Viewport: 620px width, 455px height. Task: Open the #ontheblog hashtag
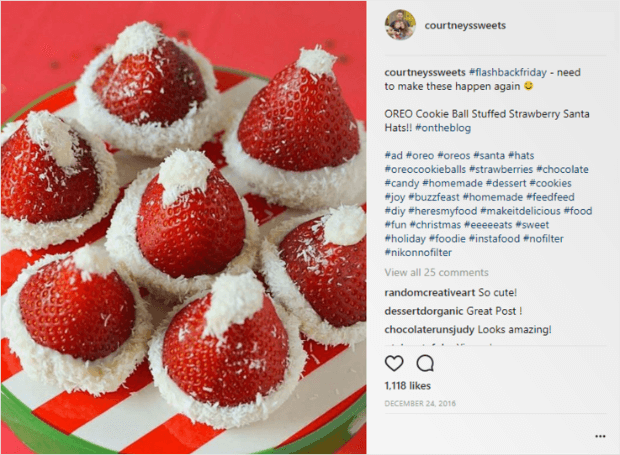pyautogui.click(x=443, y=128)
